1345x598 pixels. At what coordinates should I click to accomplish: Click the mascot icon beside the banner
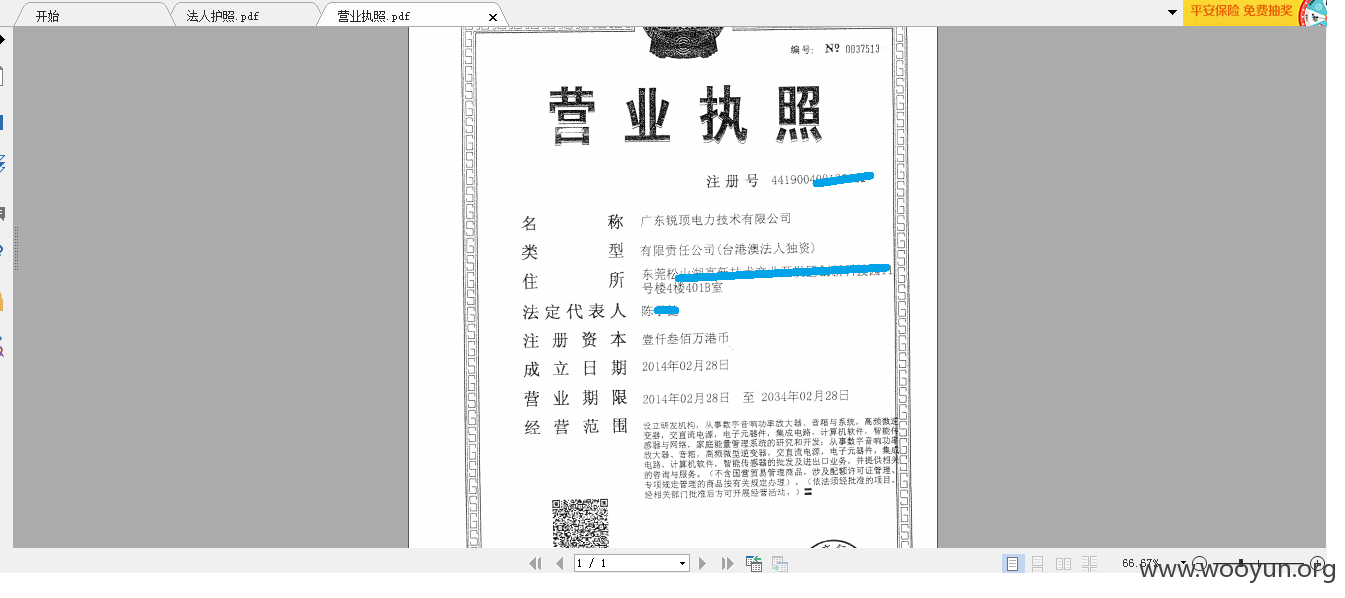pyautogui.click(x=1312, y=13)
